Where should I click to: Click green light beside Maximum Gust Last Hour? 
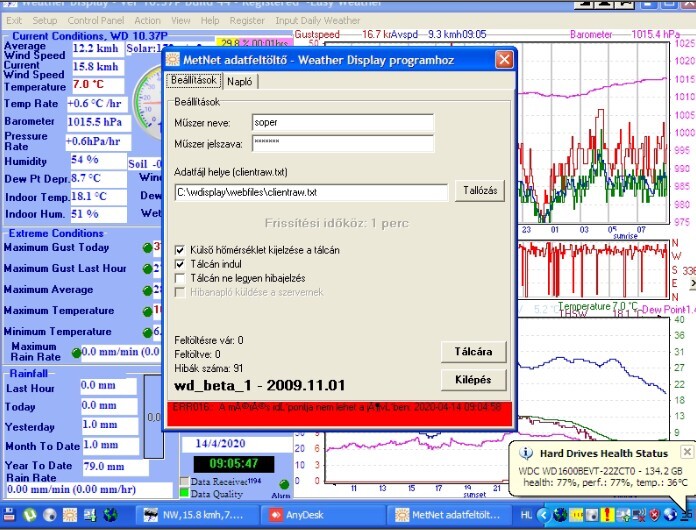click(x=147, y=269)
